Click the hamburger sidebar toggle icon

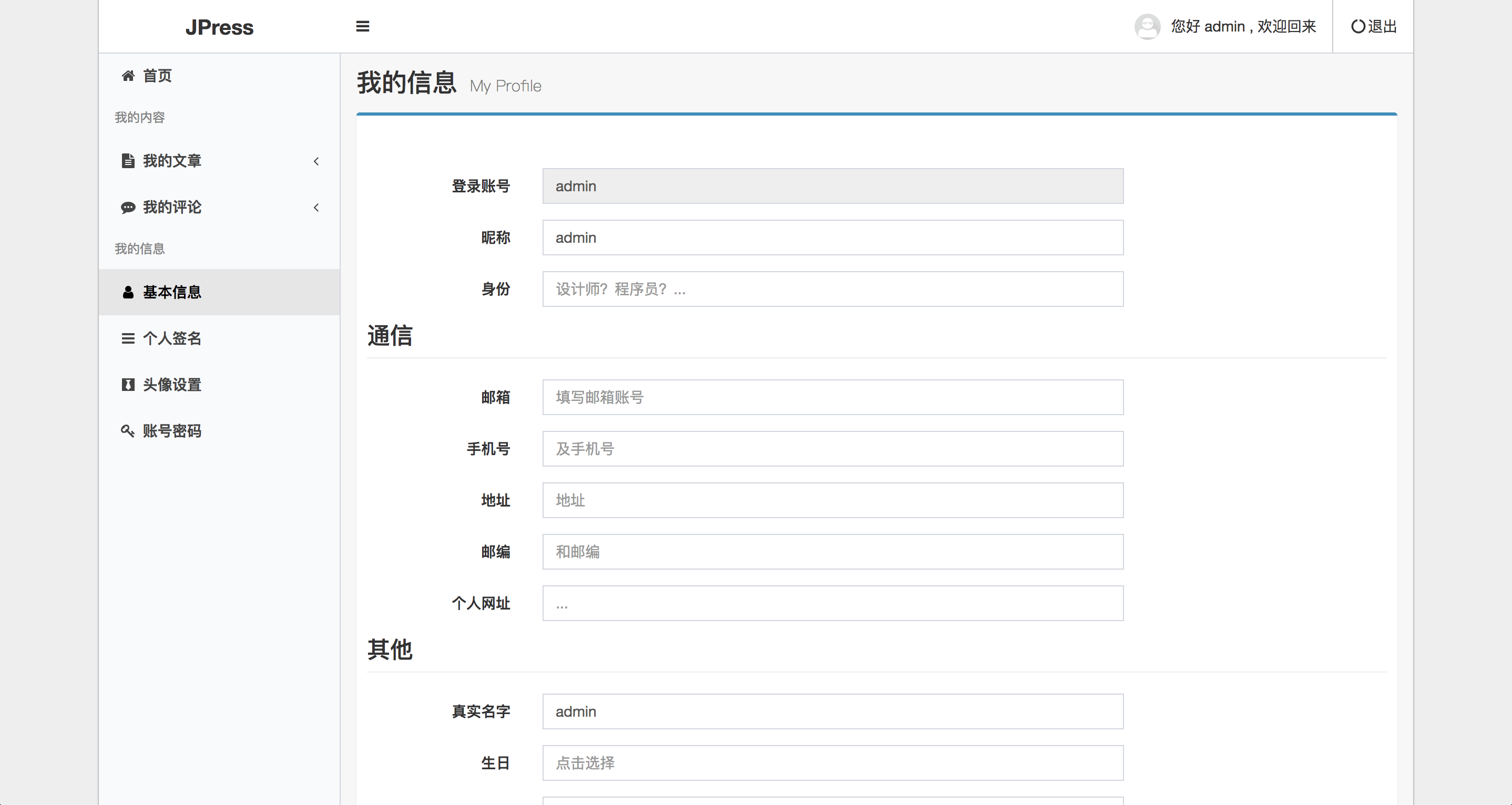click(363, 26)
